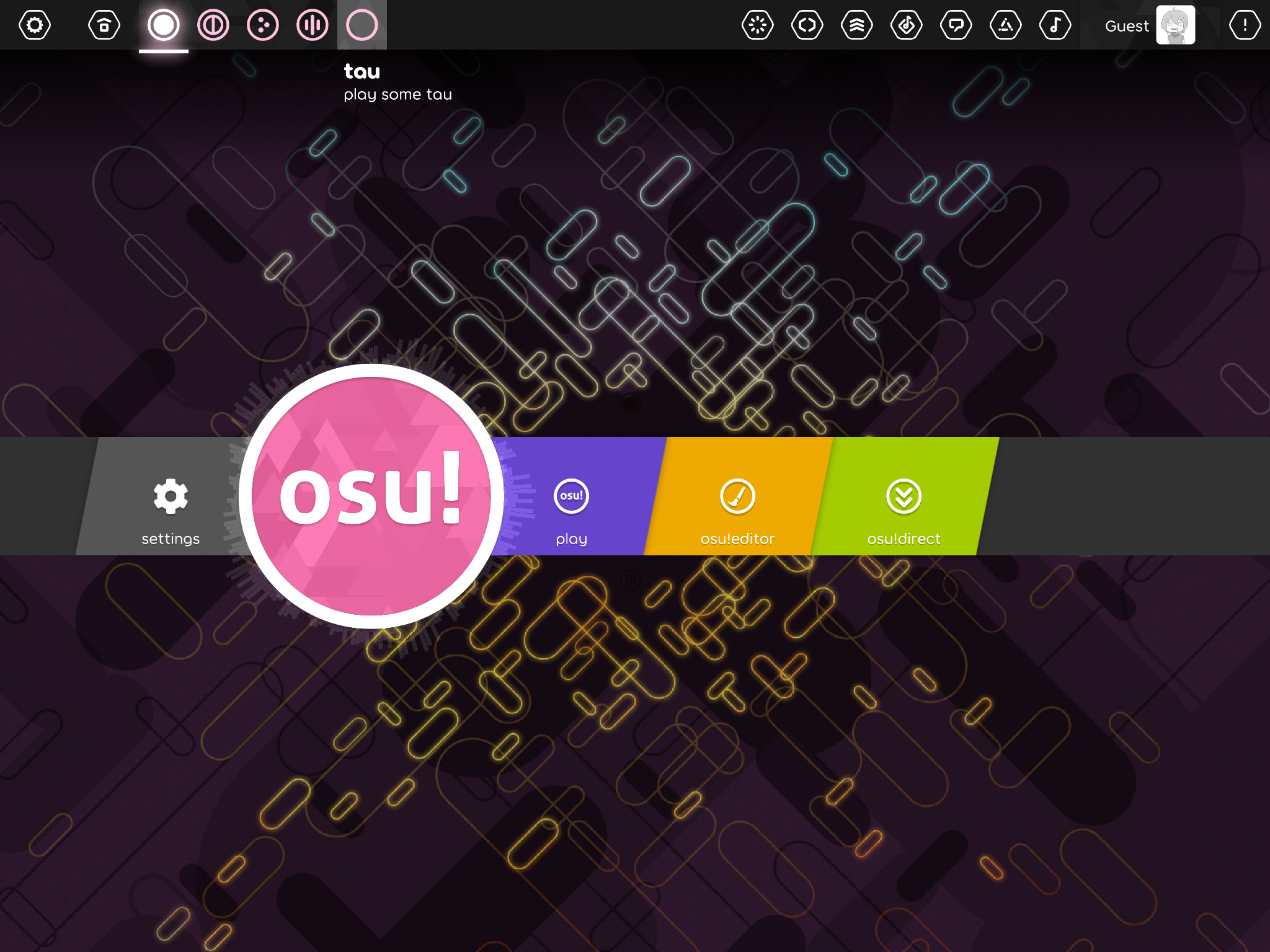Switch to the mania ruleset icon
Image resolution: width=1270 pixels, height=952 pixels.
(x=313, y=25)
